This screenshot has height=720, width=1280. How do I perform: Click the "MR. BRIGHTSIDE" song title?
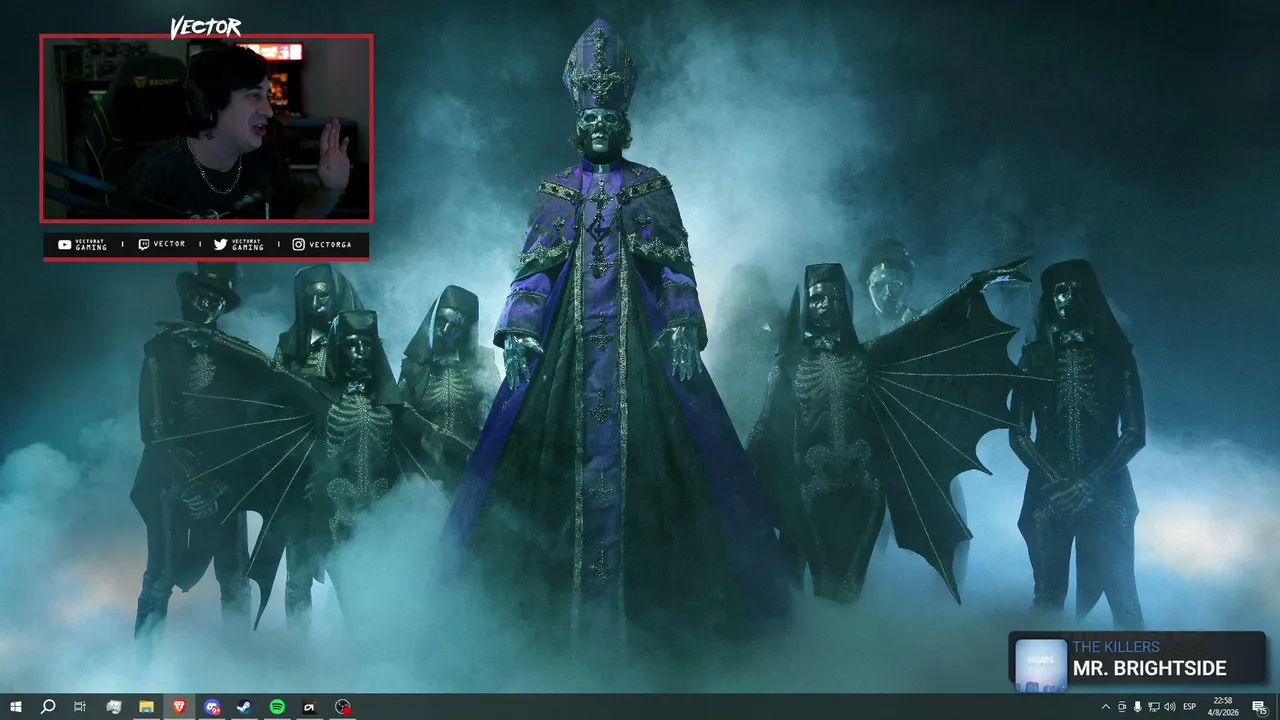[1149, 669]
